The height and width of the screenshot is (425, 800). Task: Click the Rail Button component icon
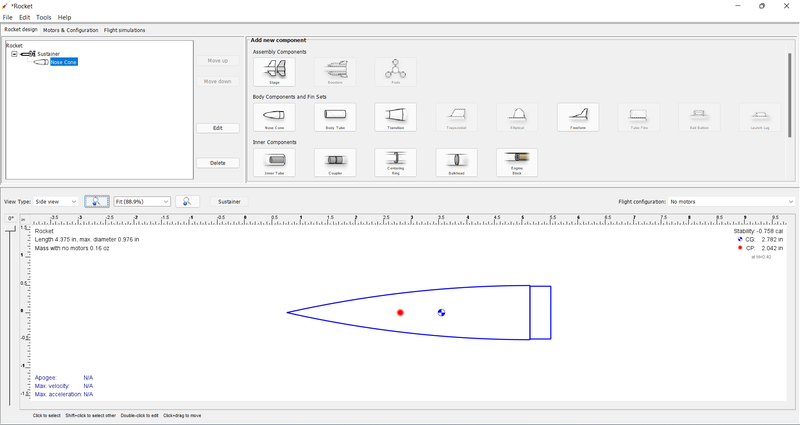pos(699,117)
